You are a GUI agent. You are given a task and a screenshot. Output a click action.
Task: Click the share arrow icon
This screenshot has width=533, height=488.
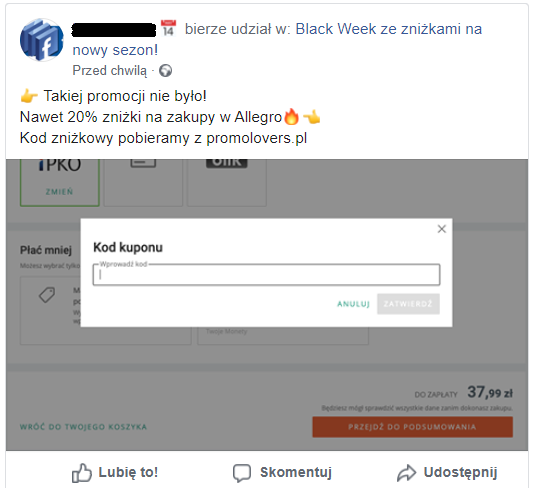406,473
